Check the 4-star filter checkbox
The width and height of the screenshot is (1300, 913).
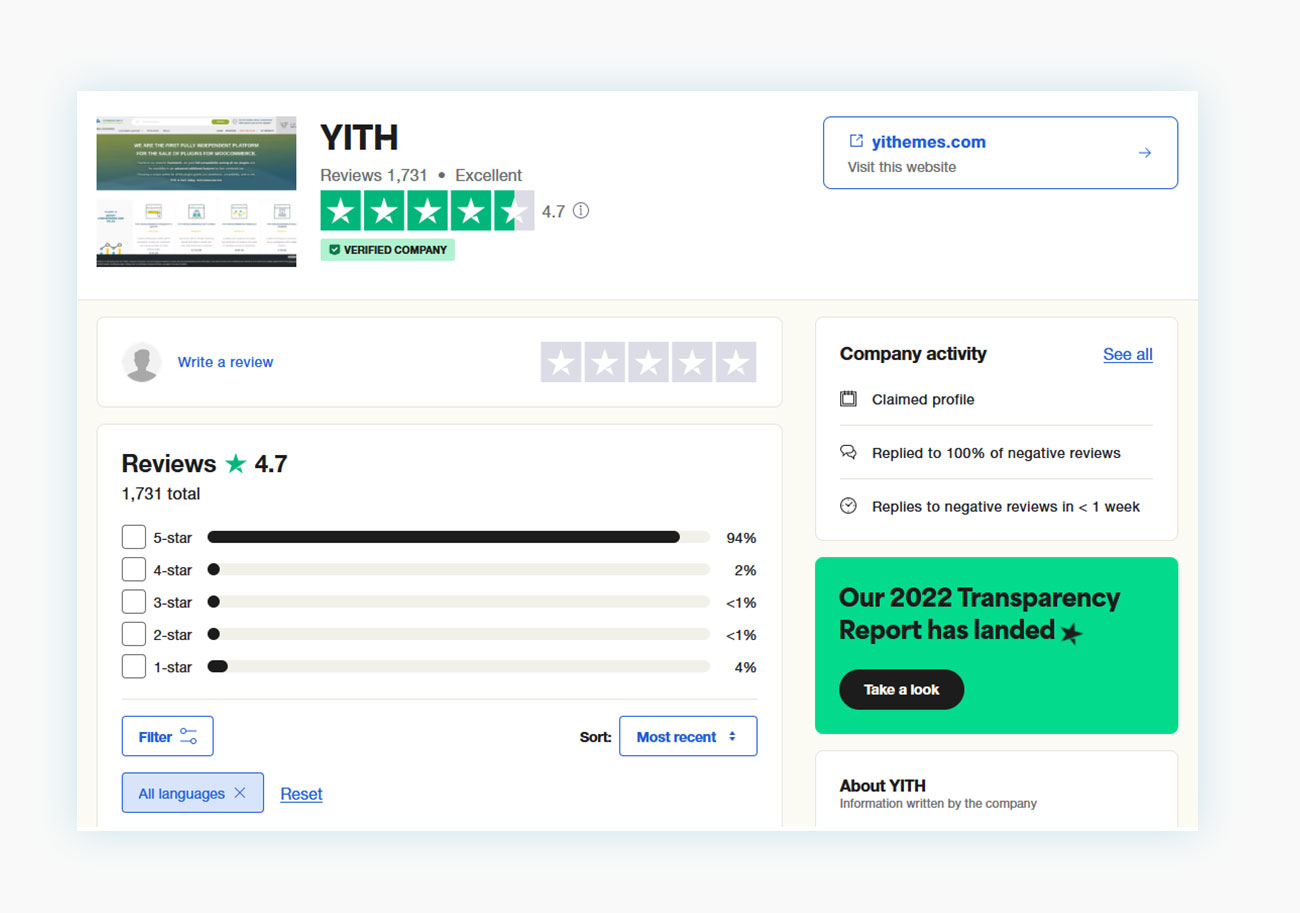click(134, 570)
